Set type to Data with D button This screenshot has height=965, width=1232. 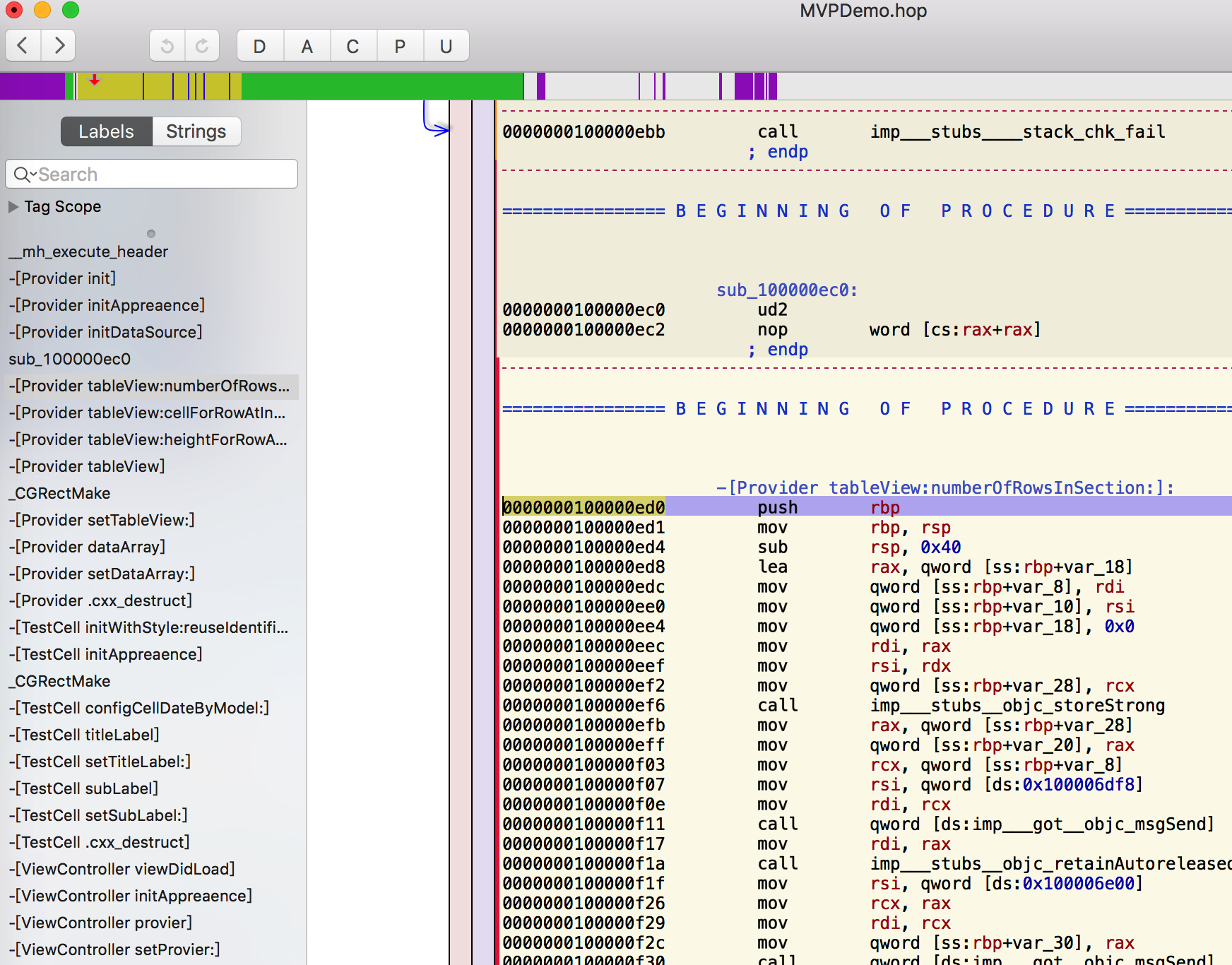(x=260, y=47)
